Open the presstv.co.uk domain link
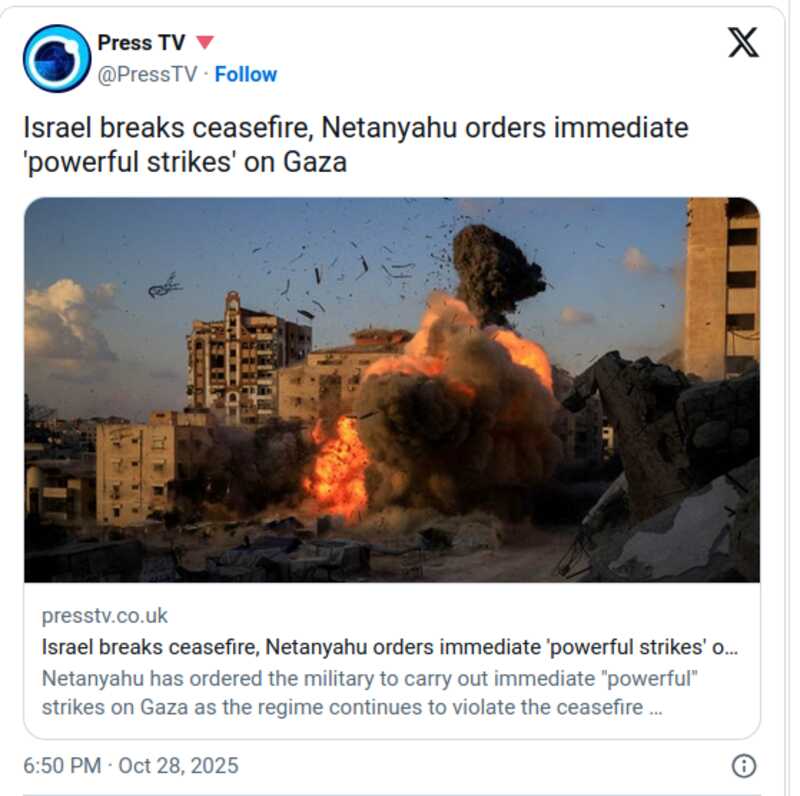 point(105,615)
